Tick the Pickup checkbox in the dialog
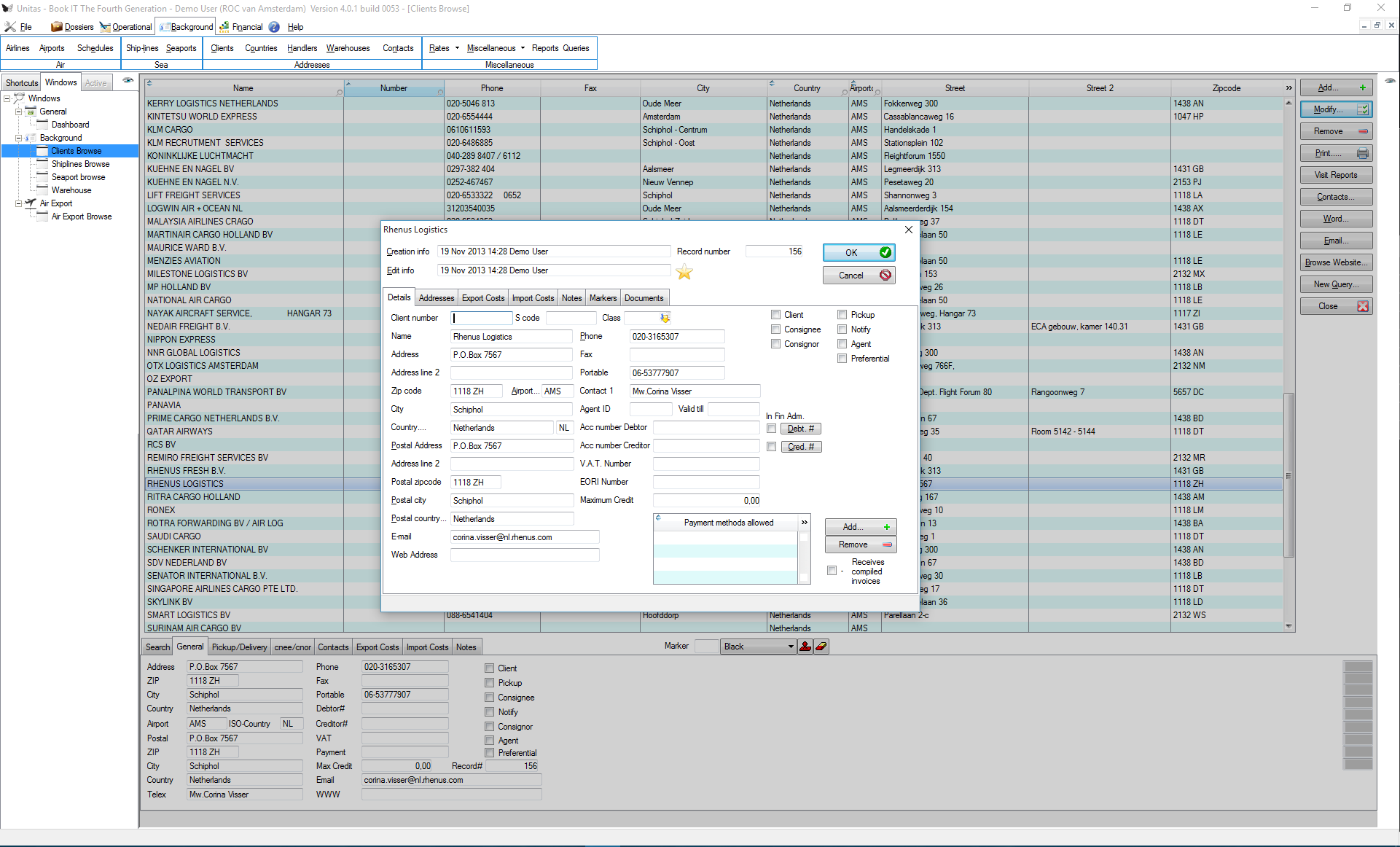 [842, 315]
